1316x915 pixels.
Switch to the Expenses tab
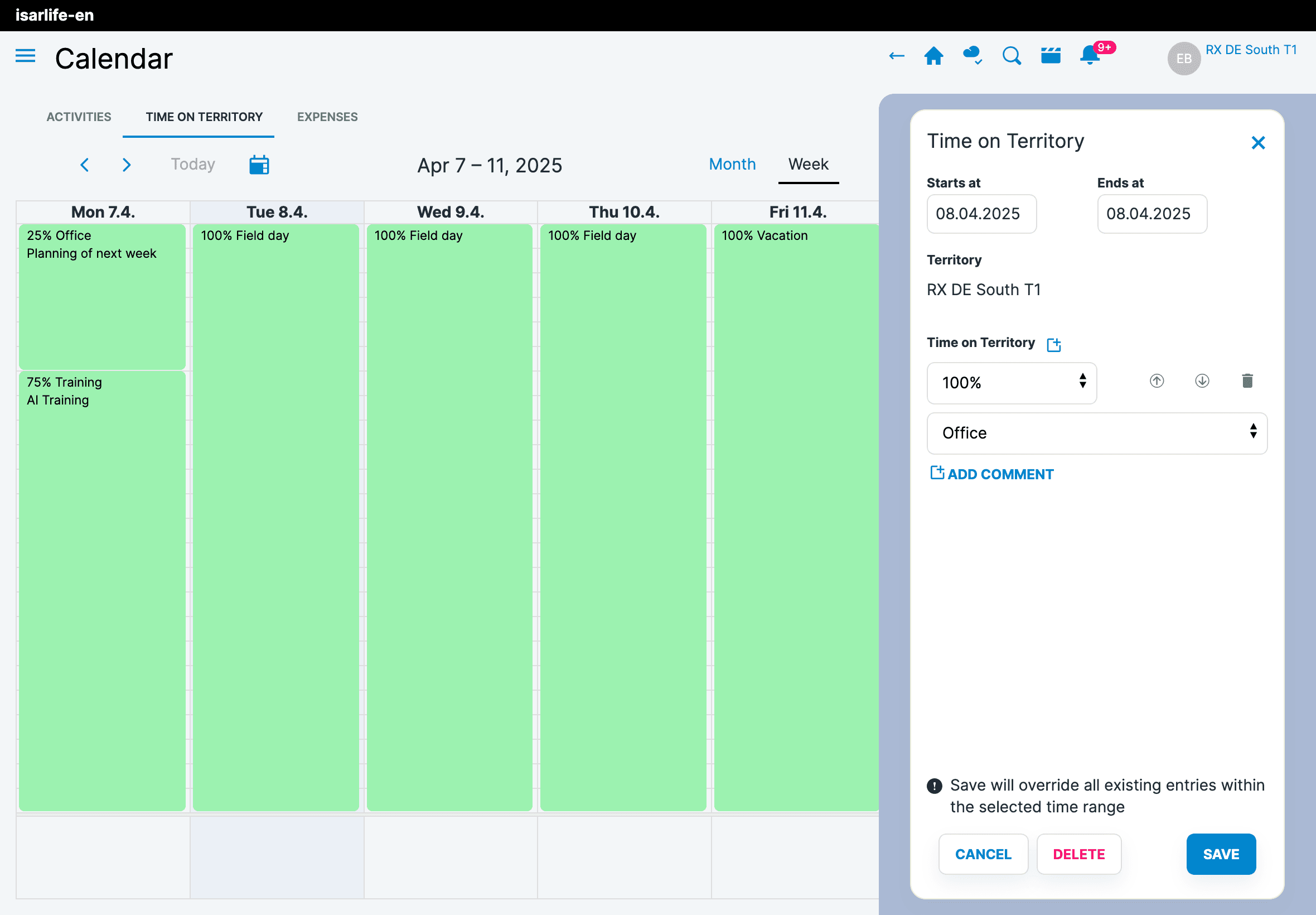(x=327, y=117)
